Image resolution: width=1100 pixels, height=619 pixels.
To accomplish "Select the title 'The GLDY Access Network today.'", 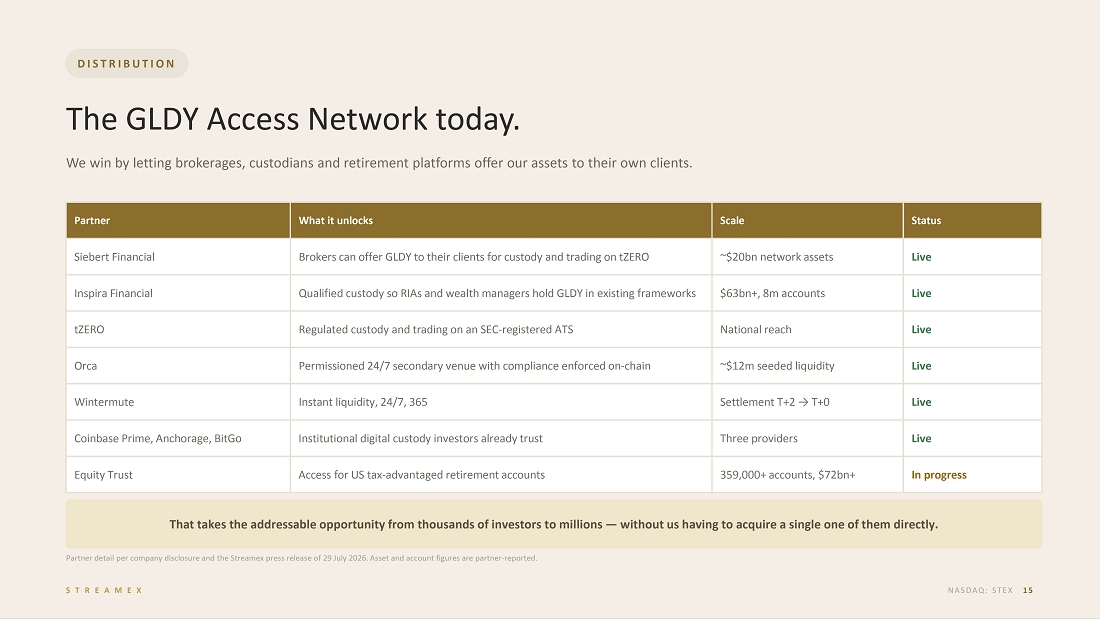I will [293, 119].
